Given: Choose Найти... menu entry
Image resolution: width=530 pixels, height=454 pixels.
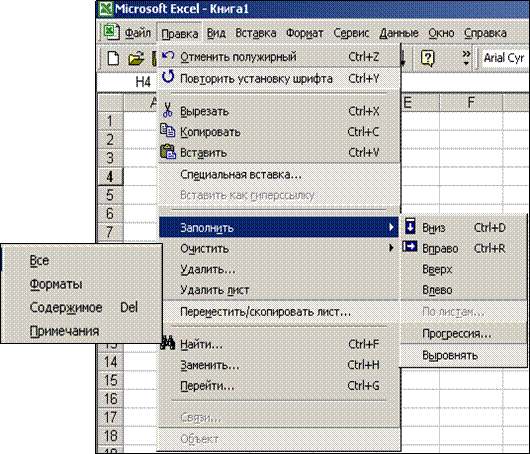Looking at the screenshot, I should [x=279, y=344].
